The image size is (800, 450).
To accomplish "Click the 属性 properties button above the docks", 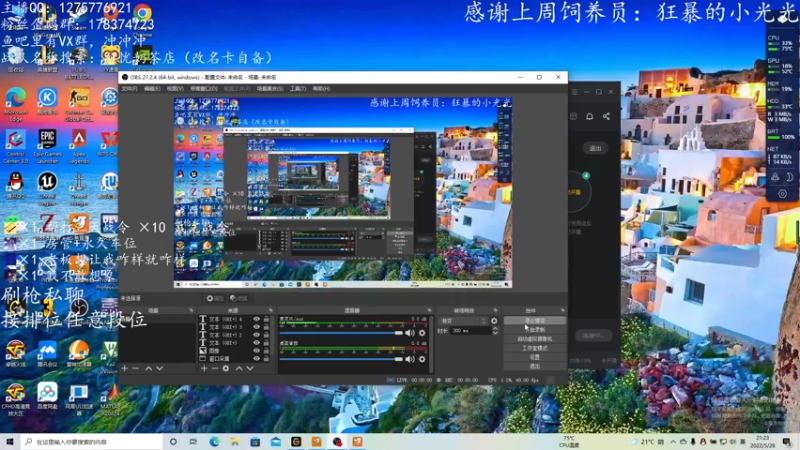I will (x=215, y=298).
